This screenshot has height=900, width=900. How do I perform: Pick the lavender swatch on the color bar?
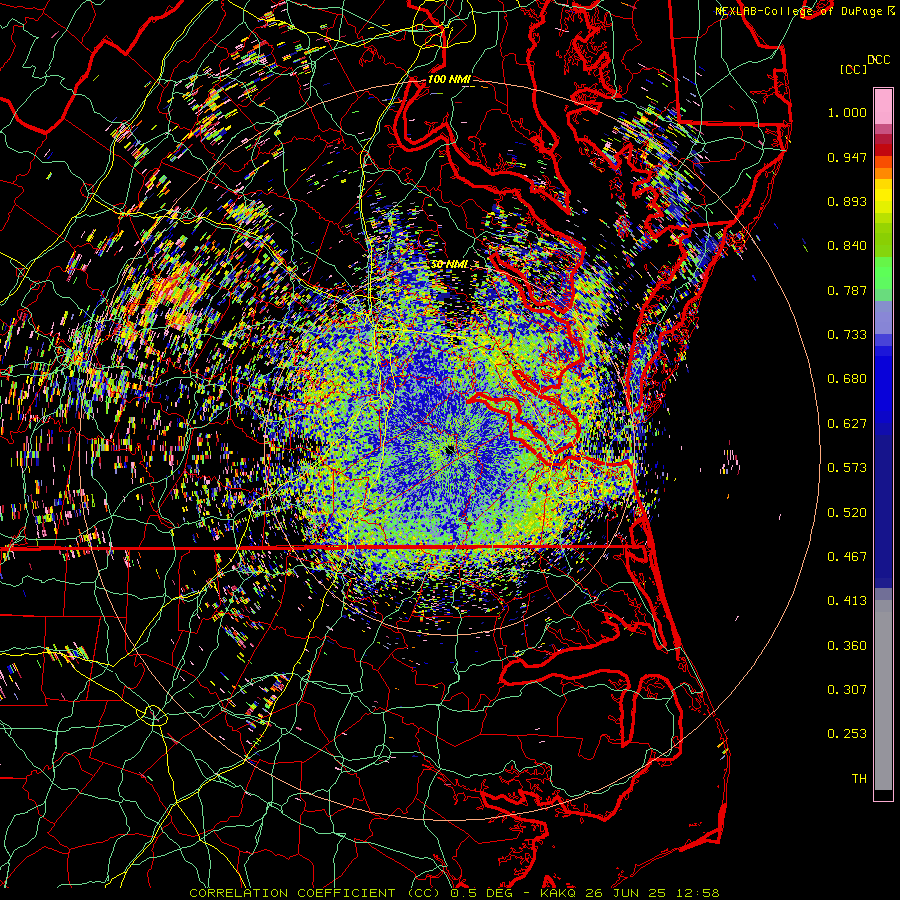click(x=883, y=319)
